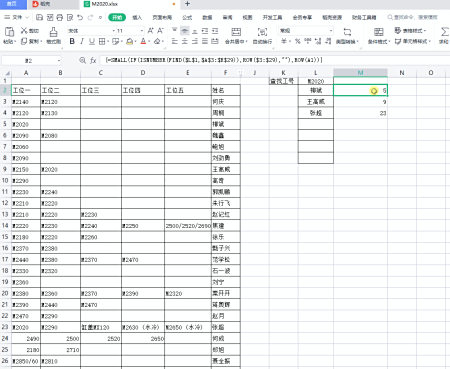Switch to the Developer Tools tab

pos(272,17)
